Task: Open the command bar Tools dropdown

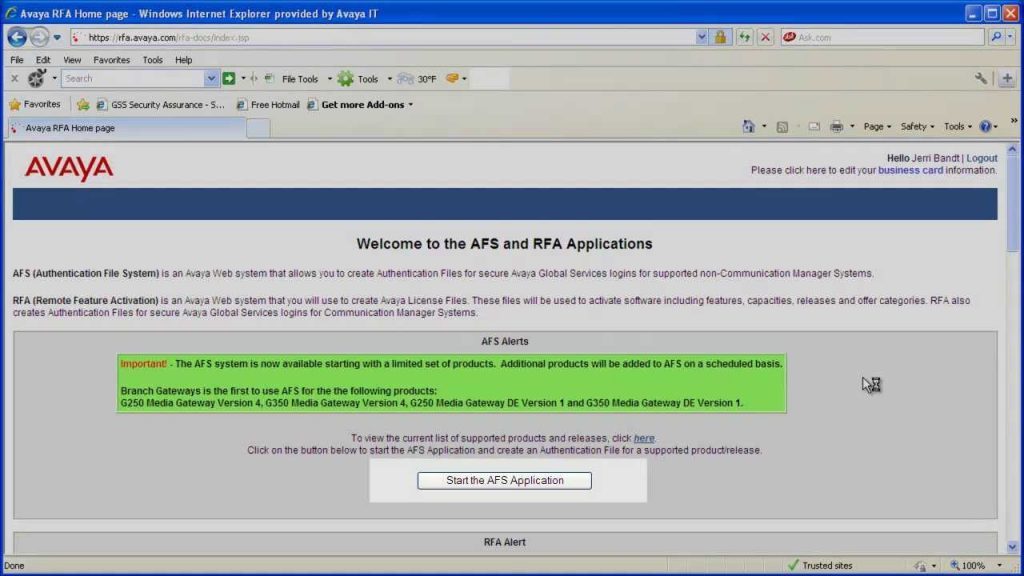Action: click(x=957, y=127)
